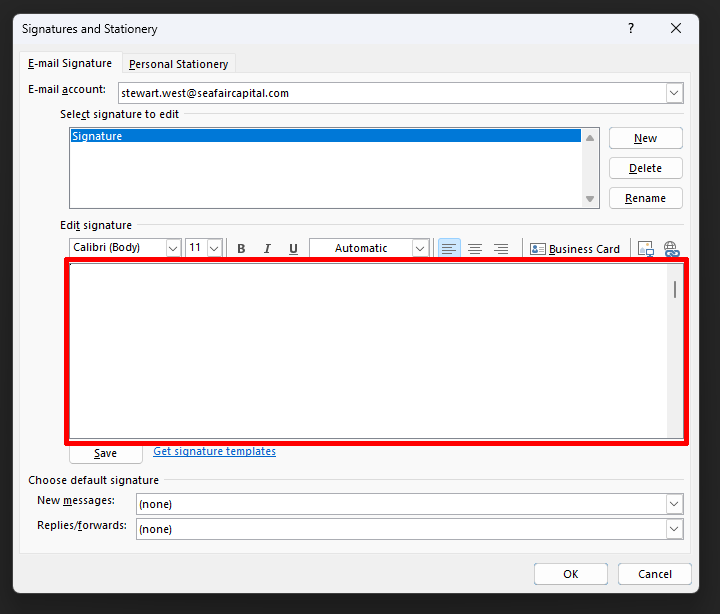Open the Replies/forwards signature dropdown
Image resolution: width=720 pixels, height=614 pixels.
pos(674,529)
